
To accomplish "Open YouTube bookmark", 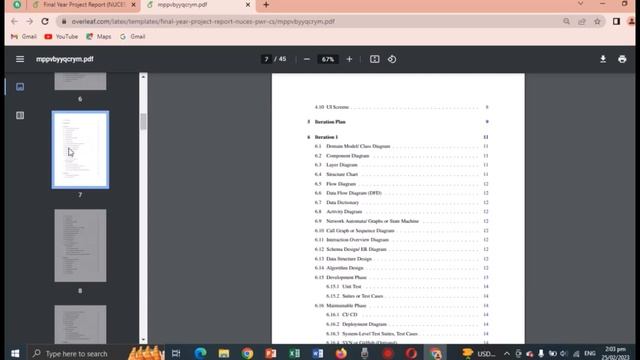I will click(x=61, y=37).
